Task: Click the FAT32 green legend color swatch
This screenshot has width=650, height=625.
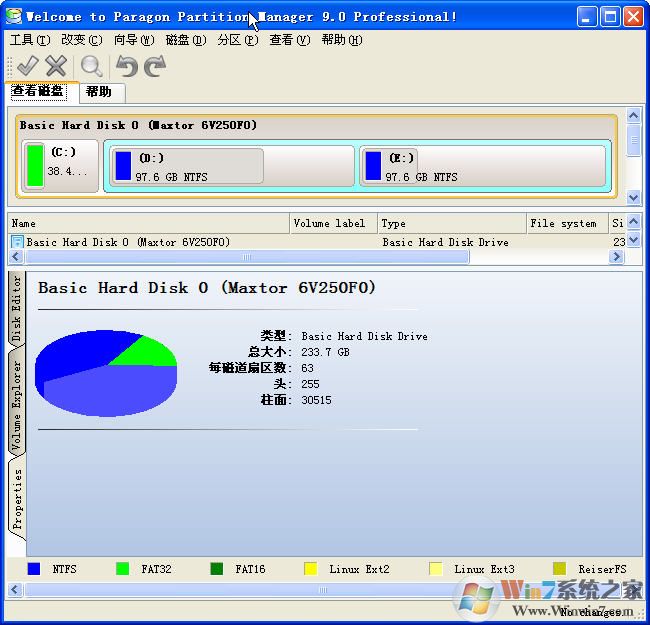Action: (x=122, y=569)
